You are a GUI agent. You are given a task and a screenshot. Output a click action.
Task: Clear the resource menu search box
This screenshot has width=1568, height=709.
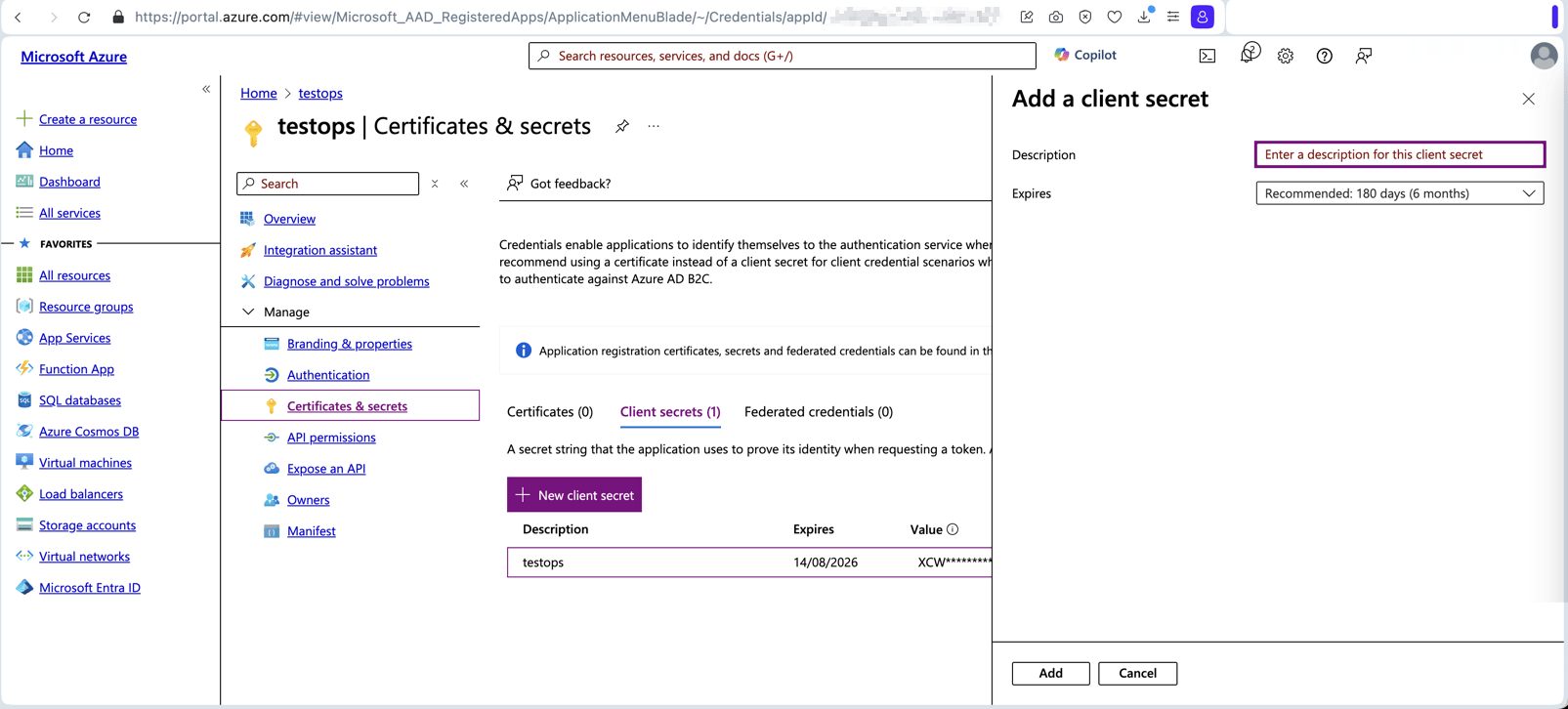(x=435, y=184)
